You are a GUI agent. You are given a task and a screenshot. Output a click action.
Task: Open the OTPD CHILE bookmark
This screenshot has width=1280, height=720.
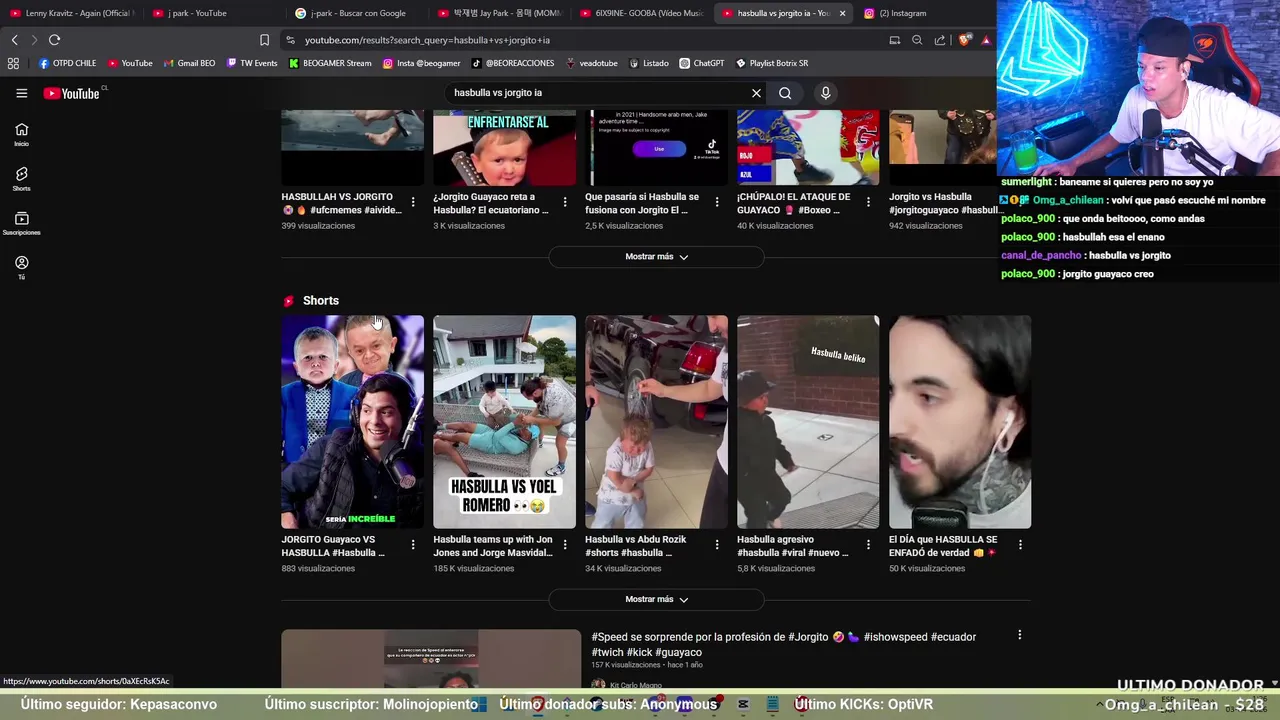click(x=67, y=63)
